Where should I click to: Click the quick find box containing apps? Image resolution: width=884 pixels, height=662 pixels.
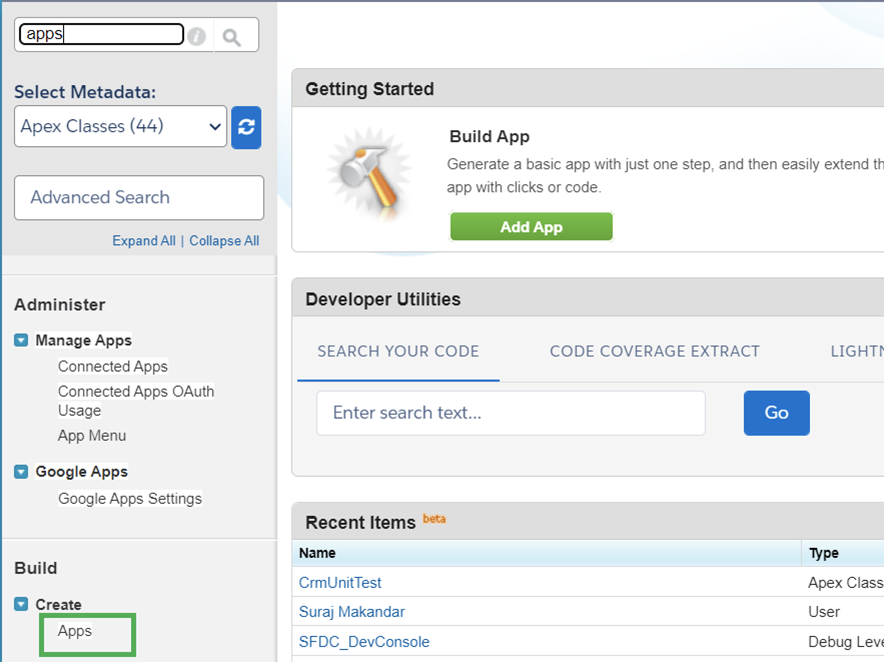click(101, 35)
